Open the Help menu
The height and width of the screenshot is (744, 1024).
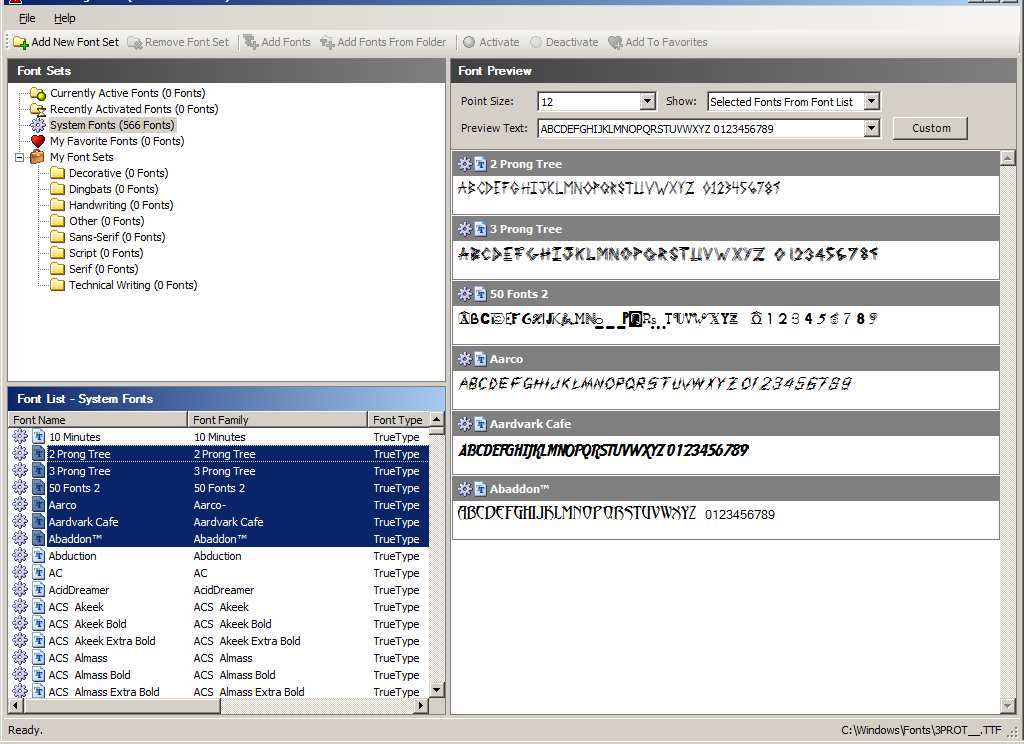(65, 18)
